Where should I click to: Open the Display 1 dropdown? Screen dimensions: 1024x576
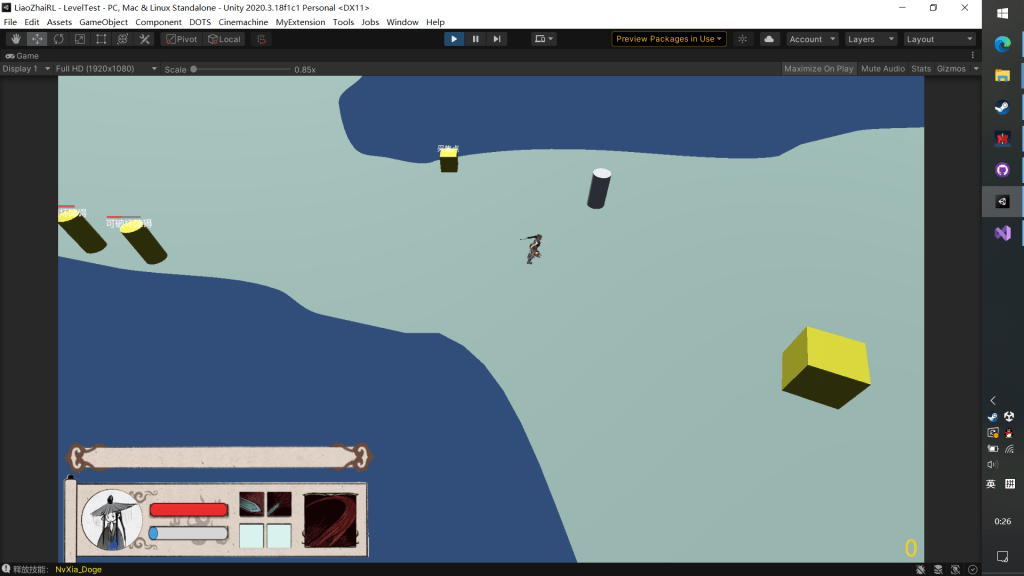coord(25,69)
